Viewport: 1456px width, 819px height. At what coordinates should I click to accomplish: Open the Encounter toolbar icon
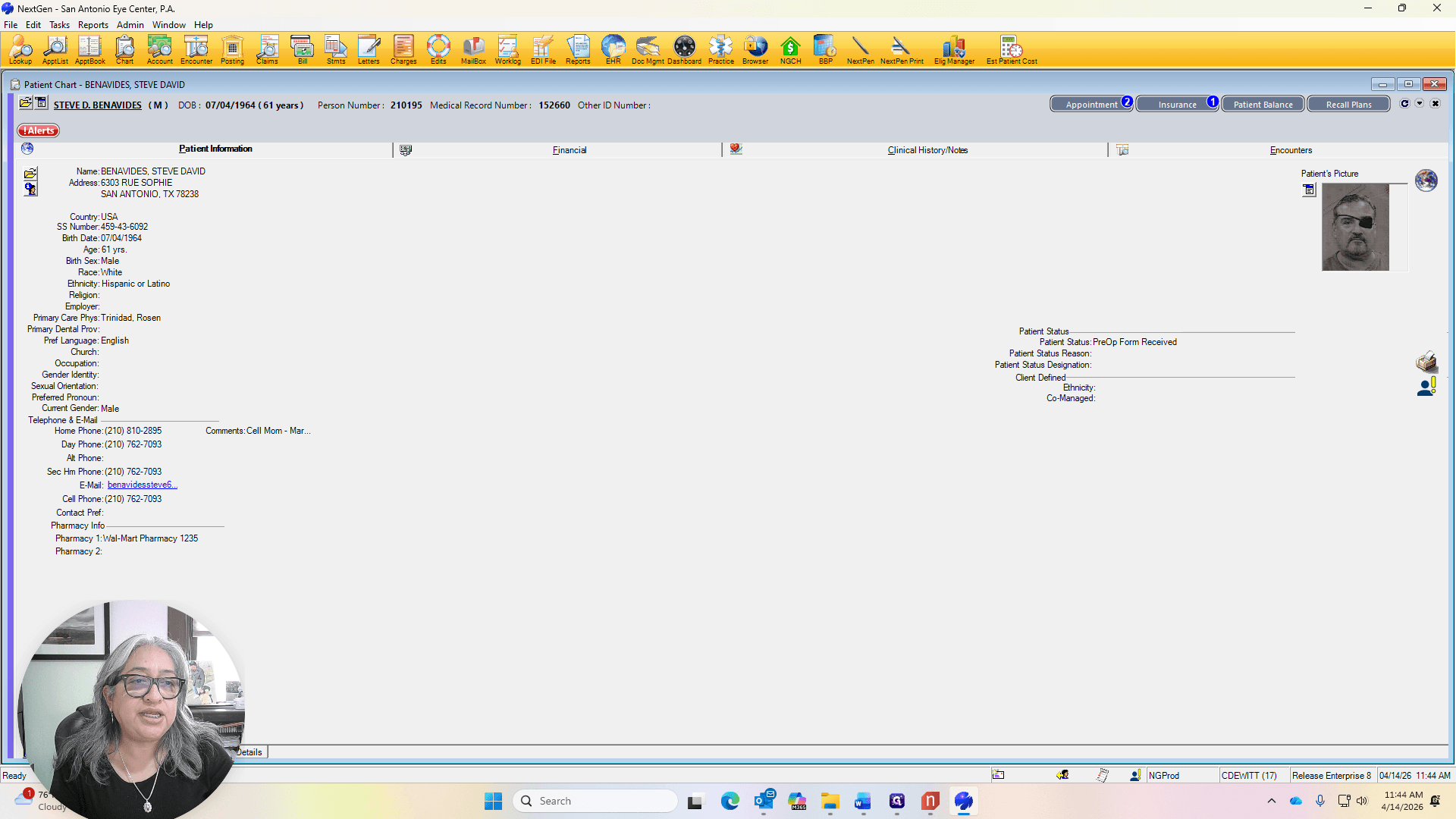point(196,49)
